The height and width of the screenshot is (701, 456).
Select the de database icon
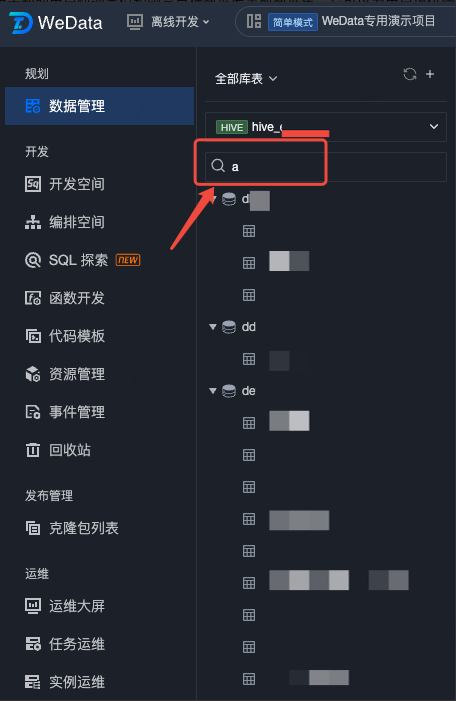229,391
